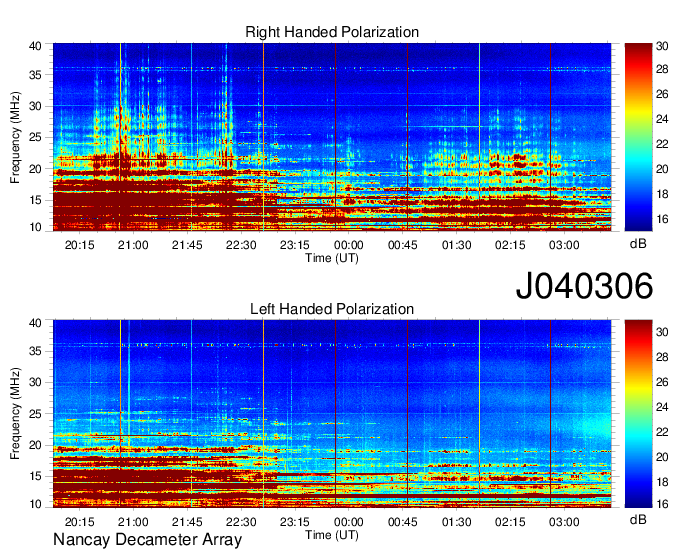Screen dimensions: 680x552
Task: Click the "Right Handed Polarization" plot title
Action: (332, 32)
